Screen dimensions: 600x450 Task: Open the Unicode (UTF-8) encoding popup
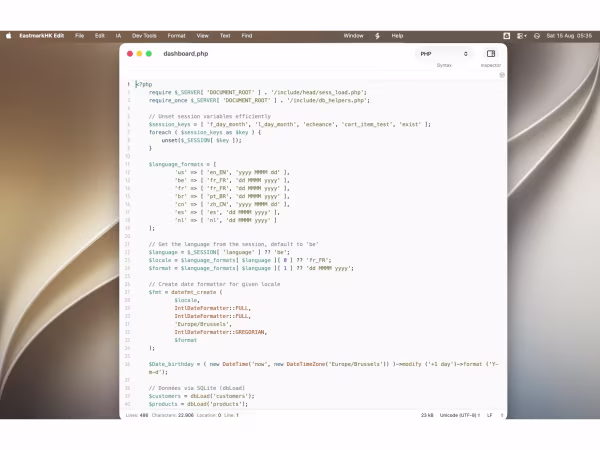460,415
